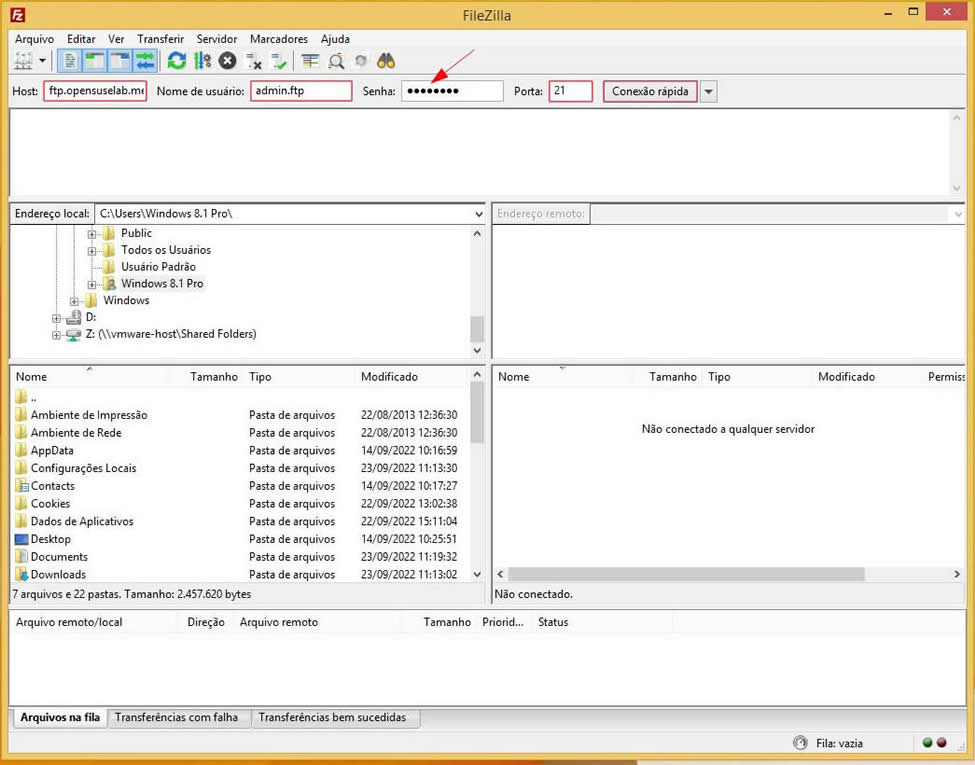
Task: Click the remote panel horizontal scrollbar
Action: tap(685, 575)
